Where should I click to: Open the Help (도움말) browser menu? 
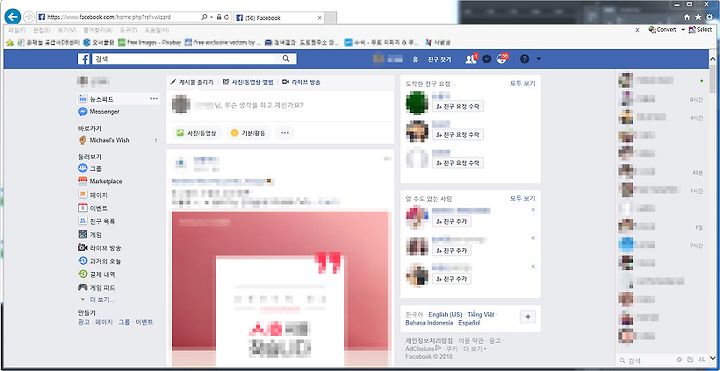[157, 30]
